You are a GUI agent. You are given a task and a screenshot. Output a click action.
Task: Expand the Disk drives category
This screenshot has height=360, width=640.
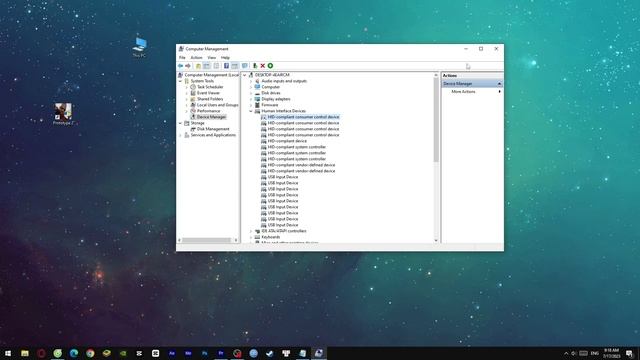tap(251, 93)
